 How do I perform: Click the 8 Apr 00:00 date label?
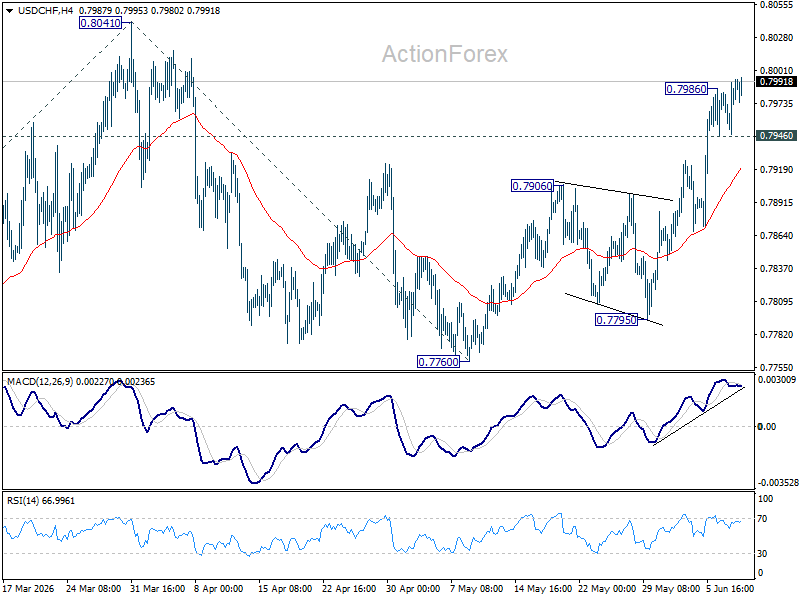(x=219, y=588)
